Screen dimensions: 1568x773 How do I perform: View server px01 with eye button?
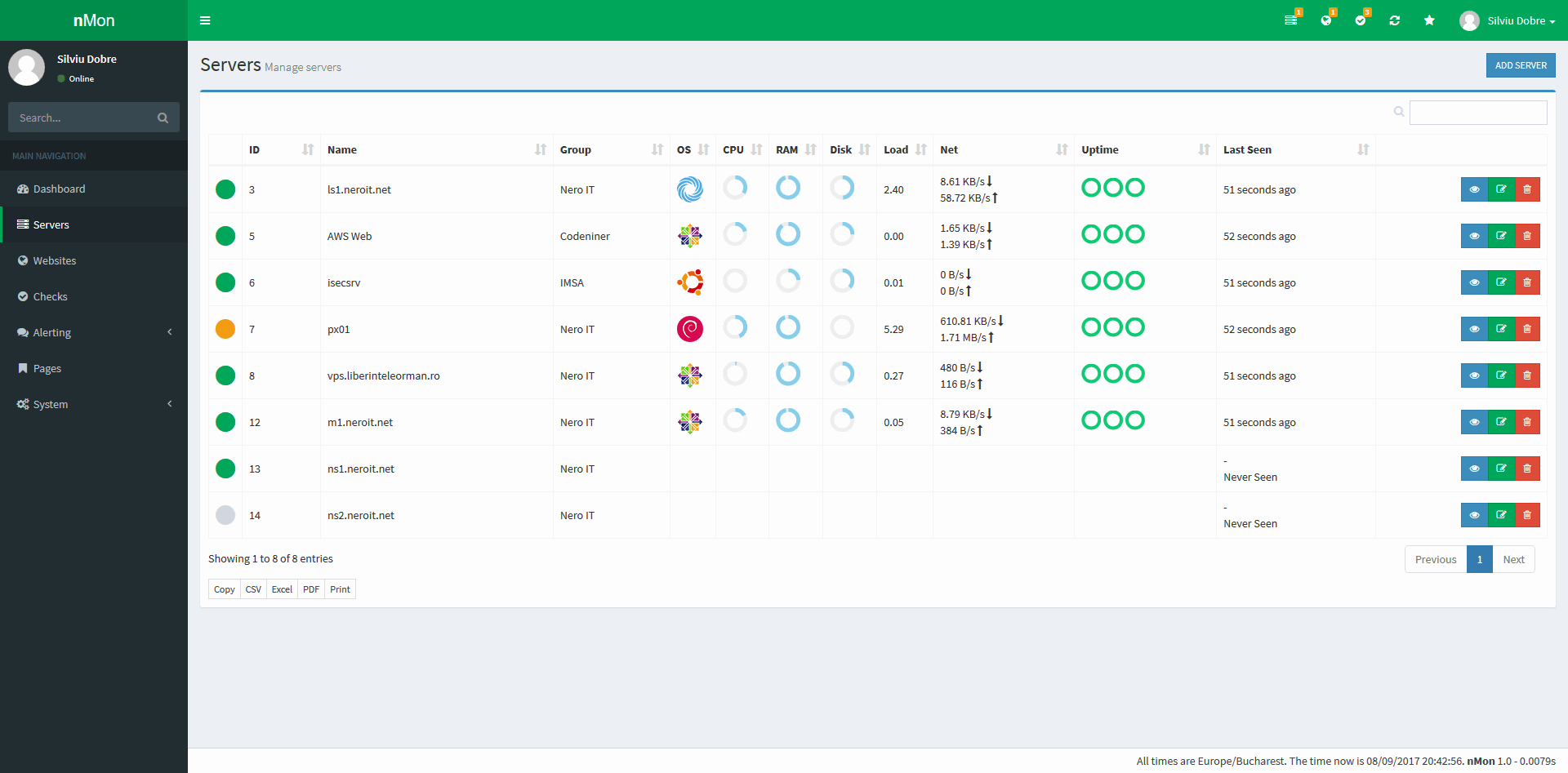(1474, 329)
